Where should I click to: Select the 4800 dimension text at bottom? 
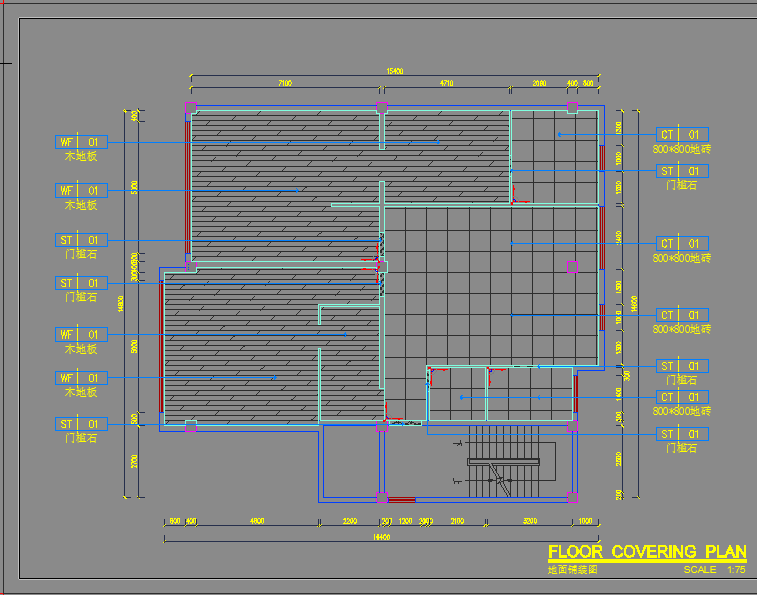[x=257, y=521]
